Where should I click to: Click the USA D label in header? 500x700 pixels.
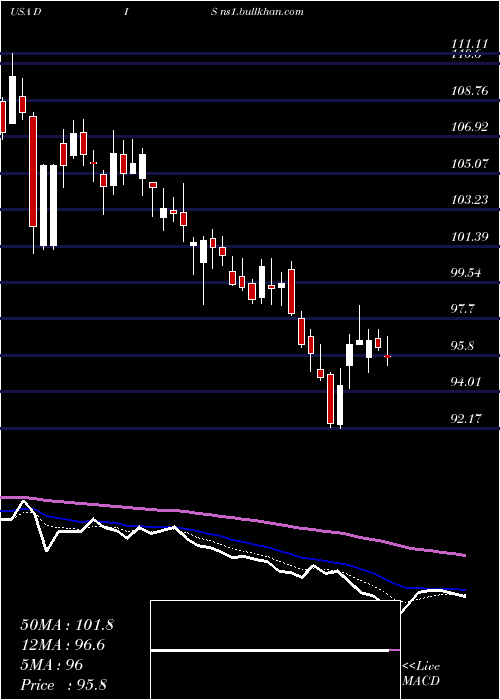tap(25, 11)
